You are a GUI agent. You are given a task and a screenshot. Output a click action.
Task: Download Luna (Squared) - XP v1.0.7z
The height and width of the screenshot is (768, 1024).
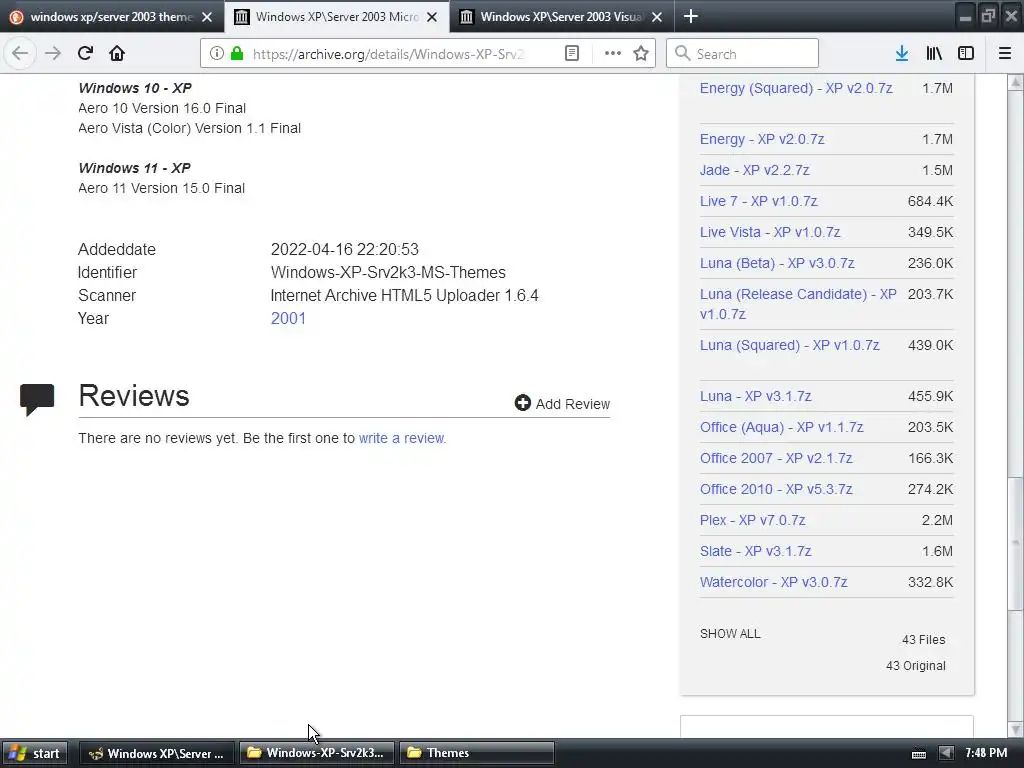pyautogui.click(x=790, y=345)
